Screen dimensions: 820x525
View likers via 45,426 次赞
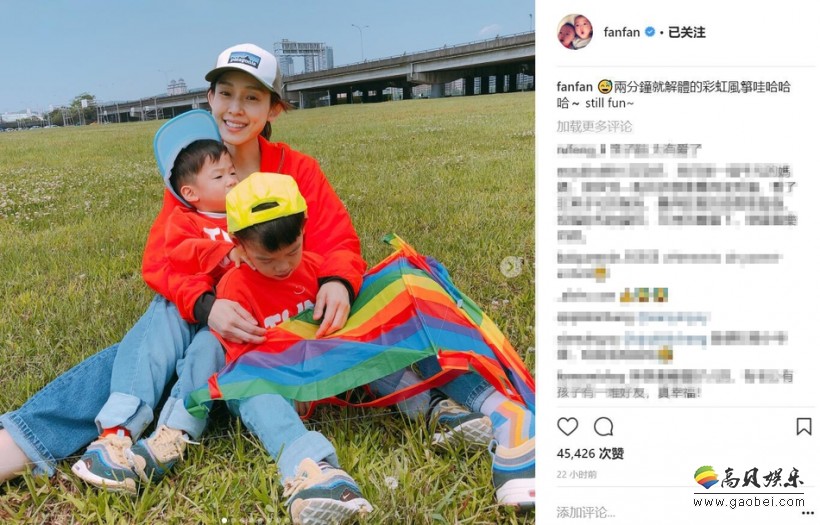(x=590, y=453)
